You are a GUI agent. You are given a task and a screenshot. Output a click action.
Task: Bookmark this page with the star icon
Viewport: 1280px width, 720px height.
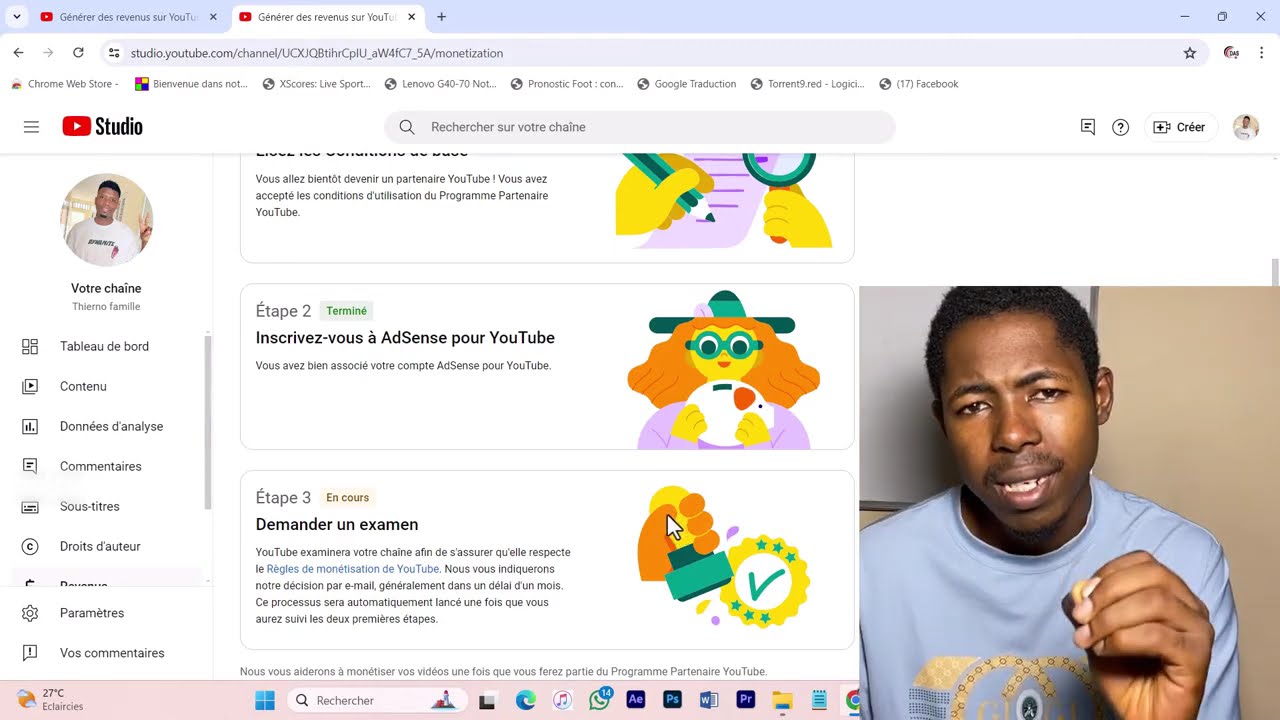(1190, 53)
